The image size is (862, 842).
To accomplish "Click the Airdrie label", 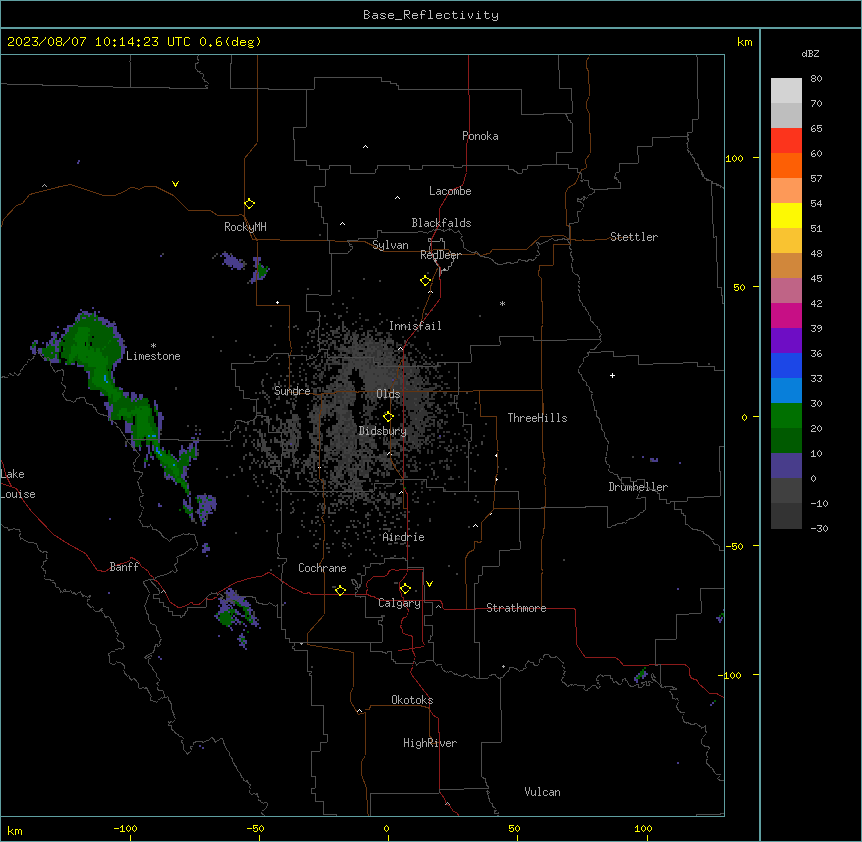I will pos(404,537).
